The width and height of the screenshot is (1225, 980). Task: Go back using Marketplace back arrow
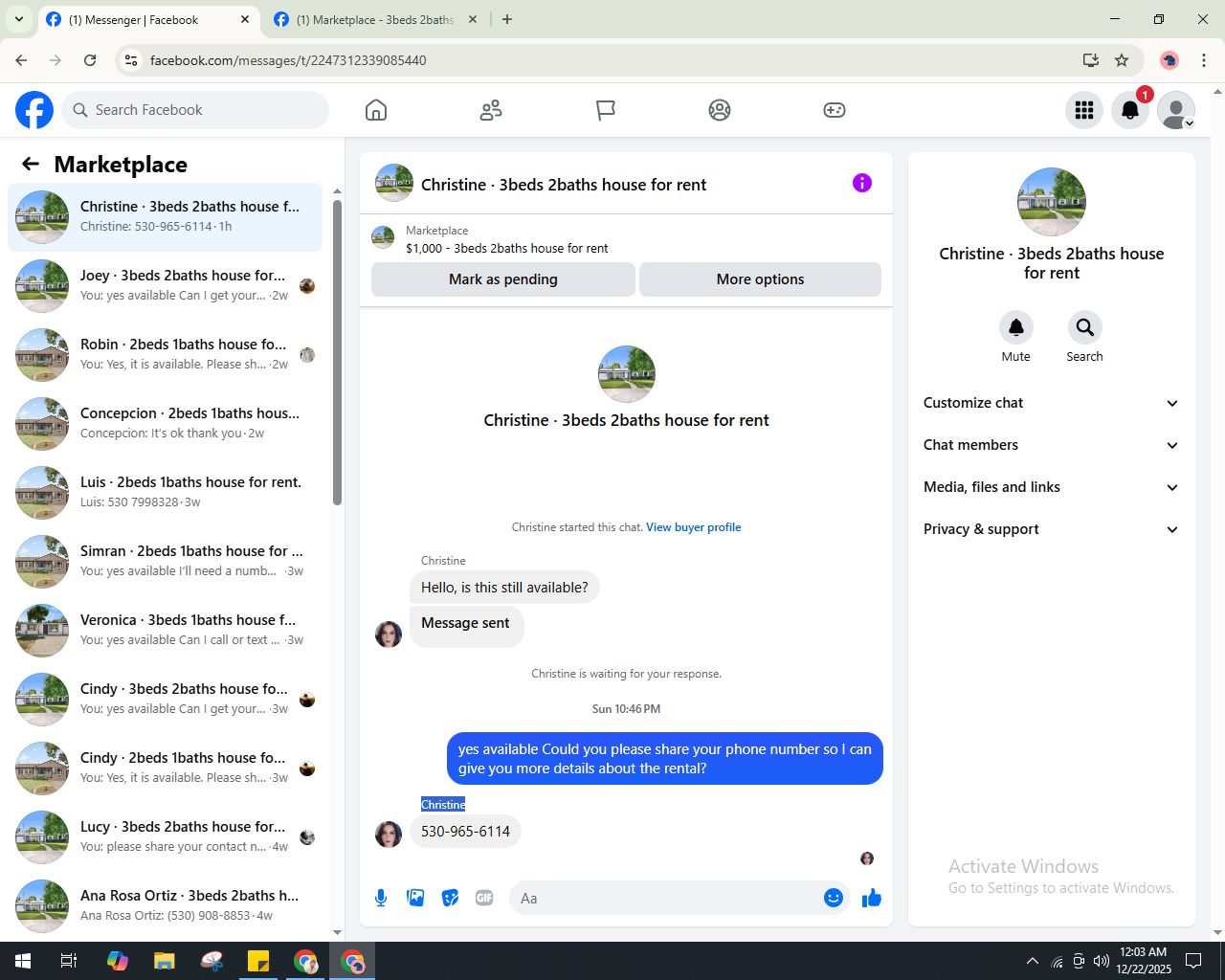click(31, 164)
